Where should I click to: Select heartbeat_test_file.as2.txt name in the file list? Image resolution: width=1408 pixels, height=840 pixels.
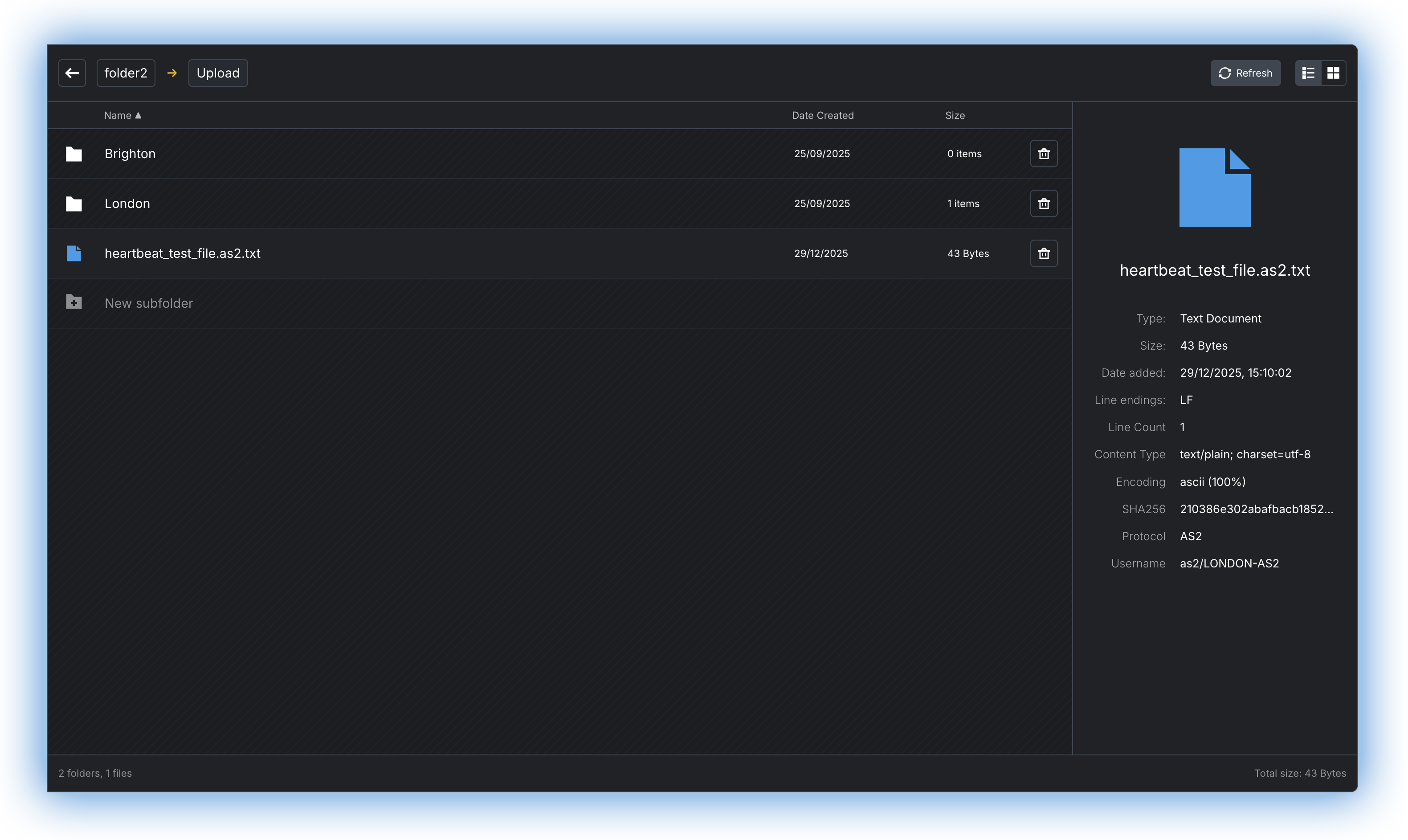[182, 253]
